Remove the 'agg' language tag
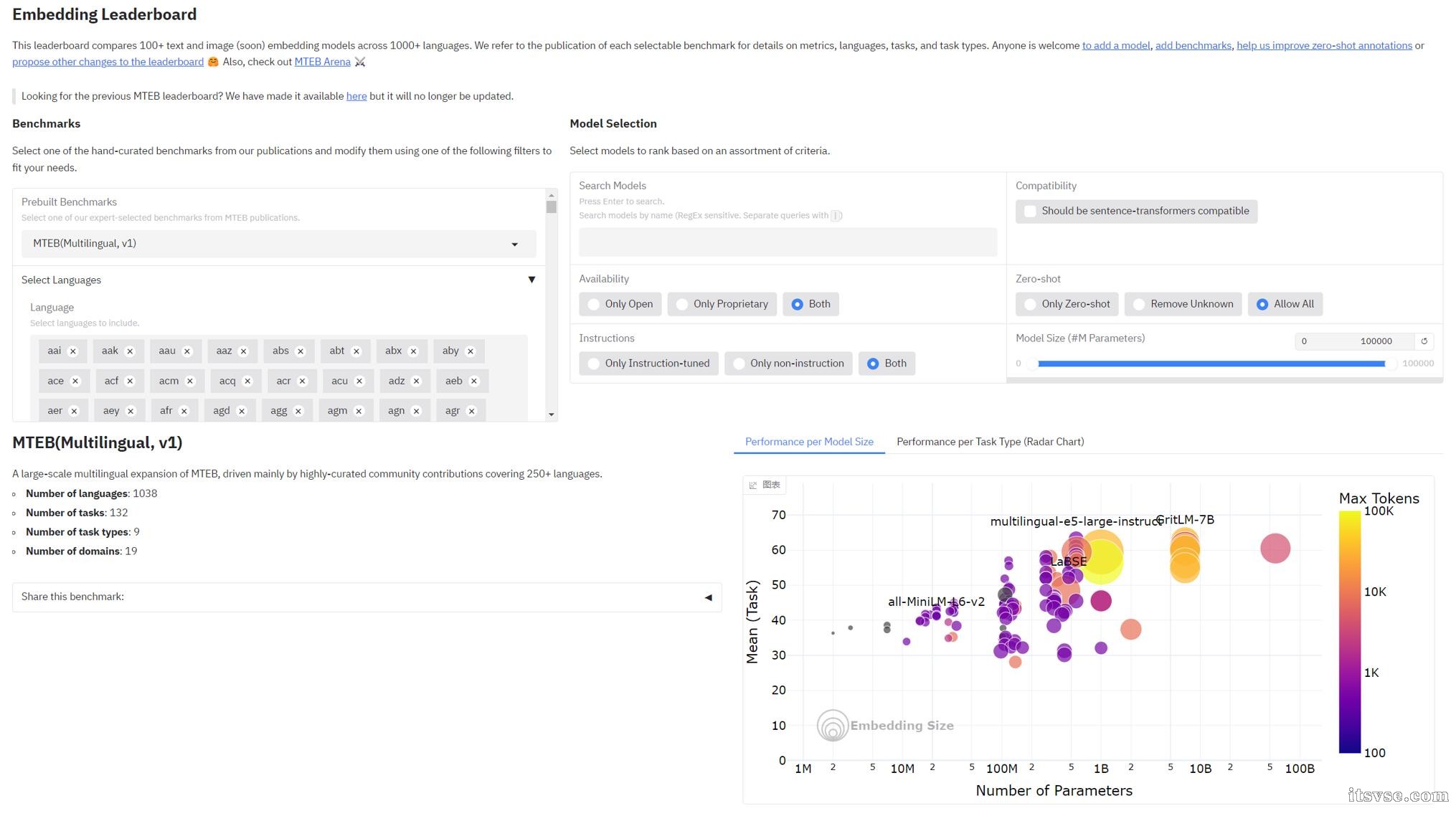 [298, 412]
